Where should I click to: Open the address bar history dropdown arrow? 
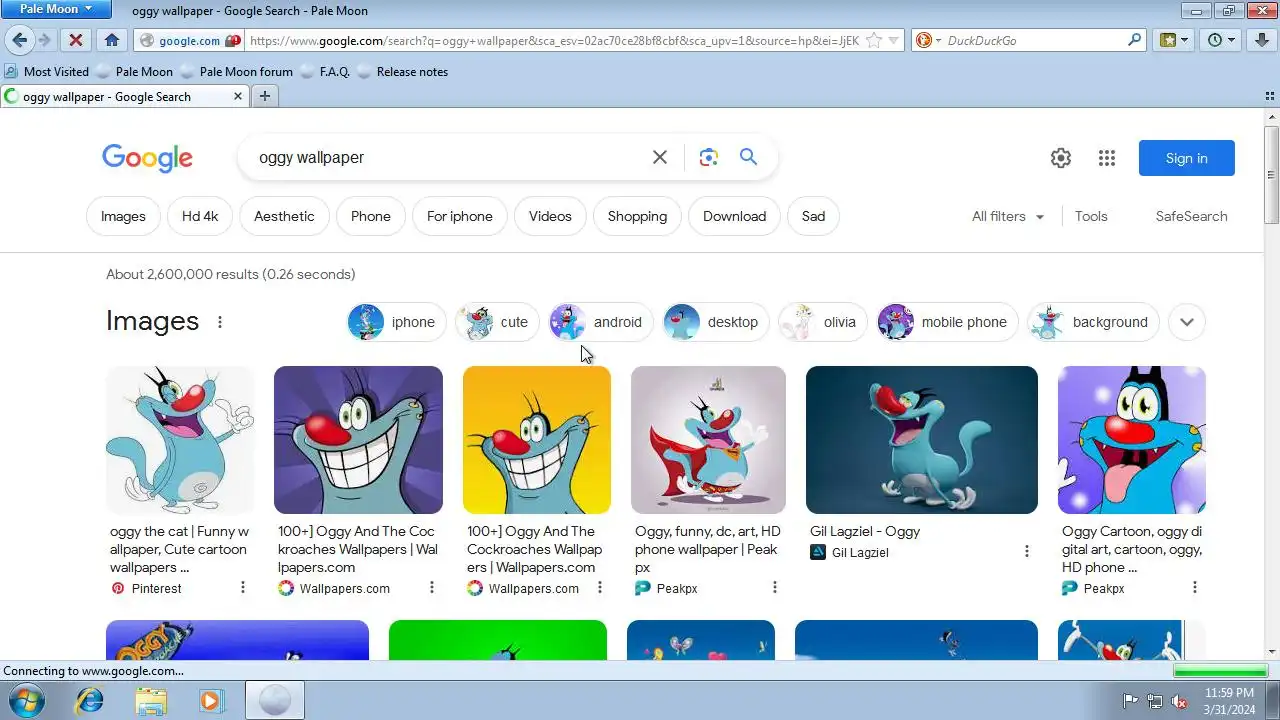[x=895, y=41]
